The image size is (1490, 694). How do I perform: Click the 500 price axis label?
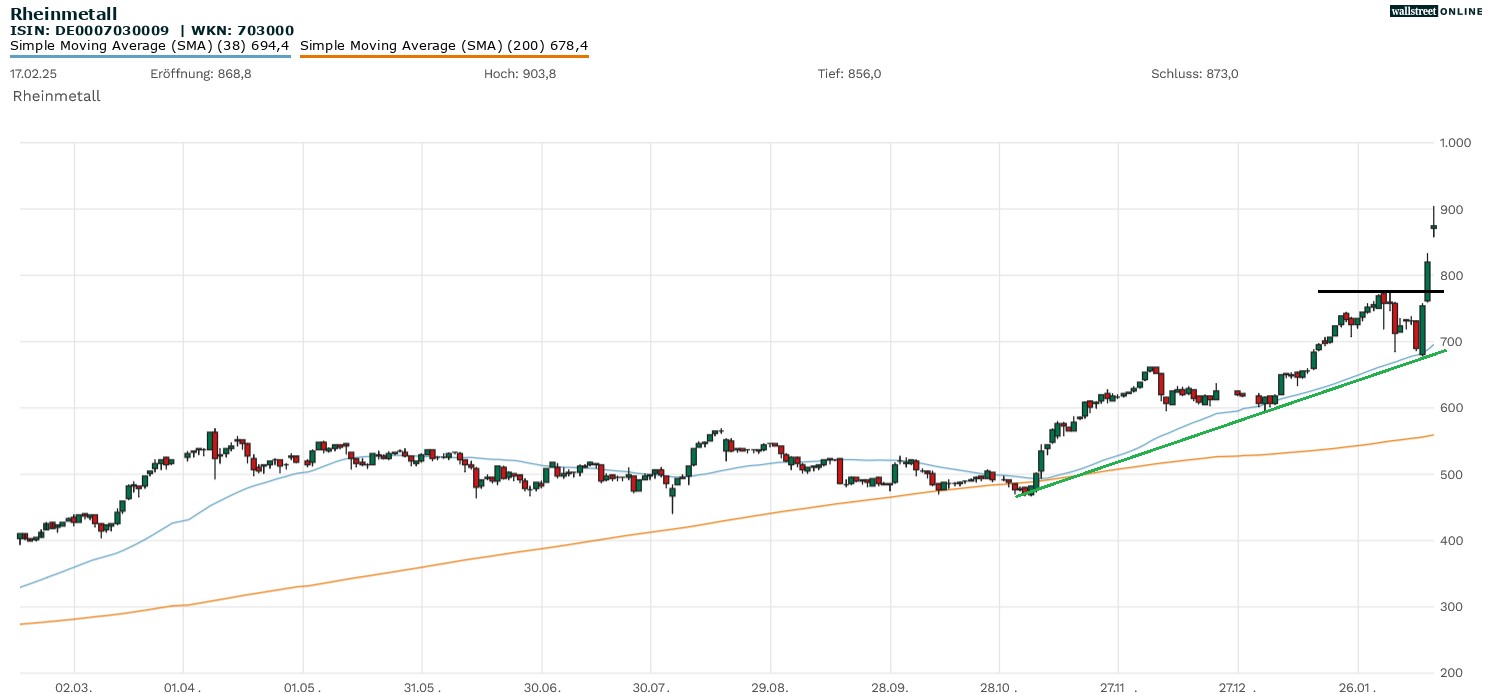coord(1450,474)
